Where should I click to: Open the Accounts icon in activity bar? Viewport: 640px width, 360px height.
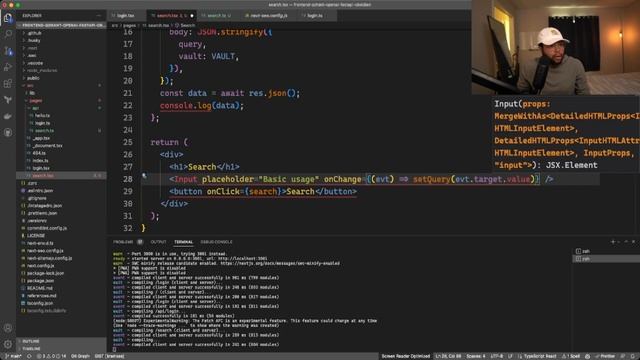coord(8,328)
